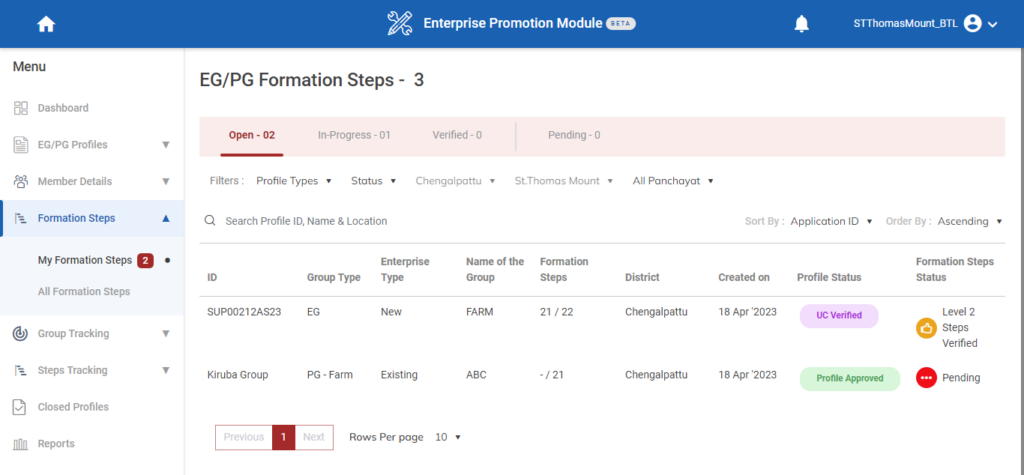1024x475 pixels.
Task: Click the Reports bar chart icon
Action: 21,444
